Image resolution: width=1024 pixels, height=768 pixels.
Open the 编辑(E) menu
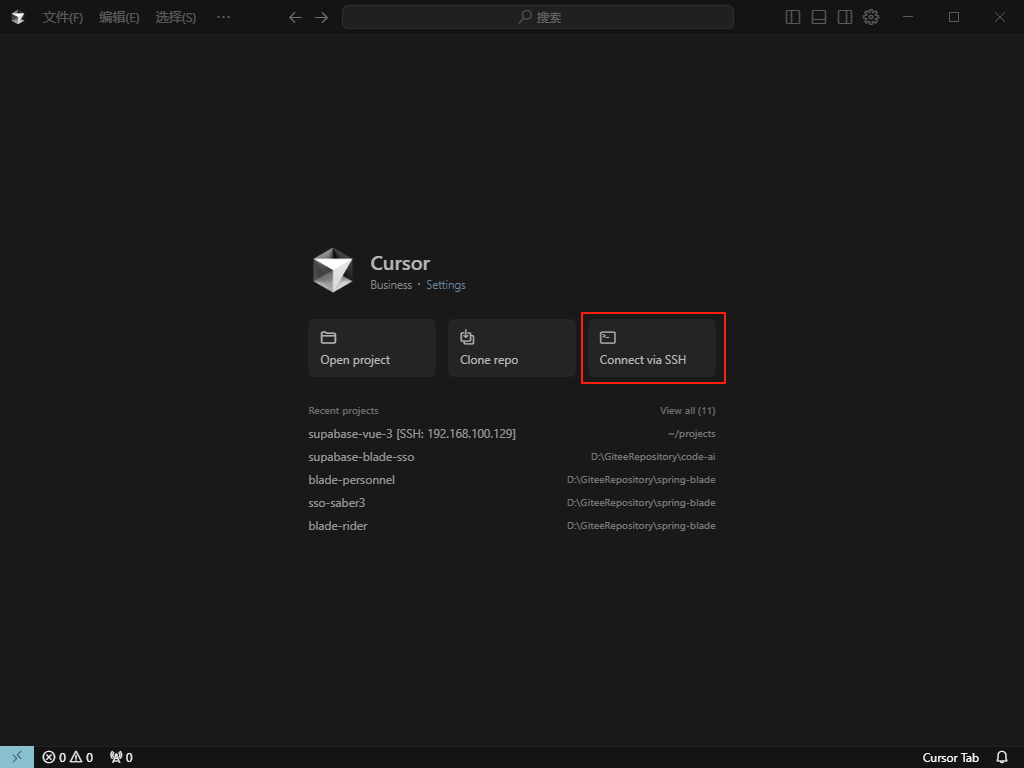click(x=119, y=17)
